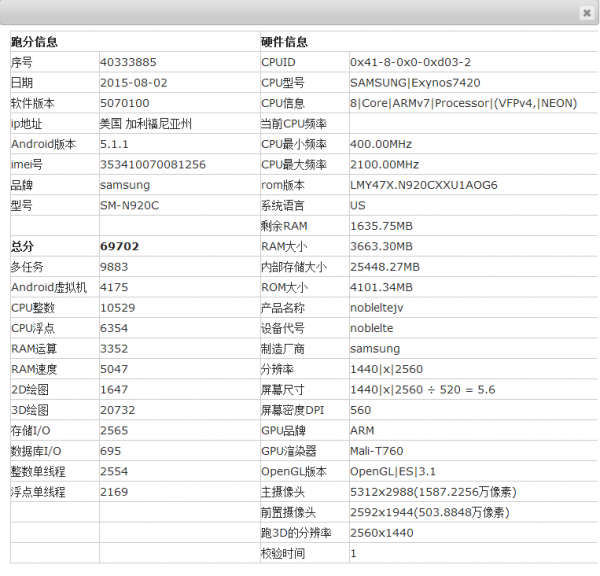
Task: Click the model value SM-N920C
Action: pos(131,205)
